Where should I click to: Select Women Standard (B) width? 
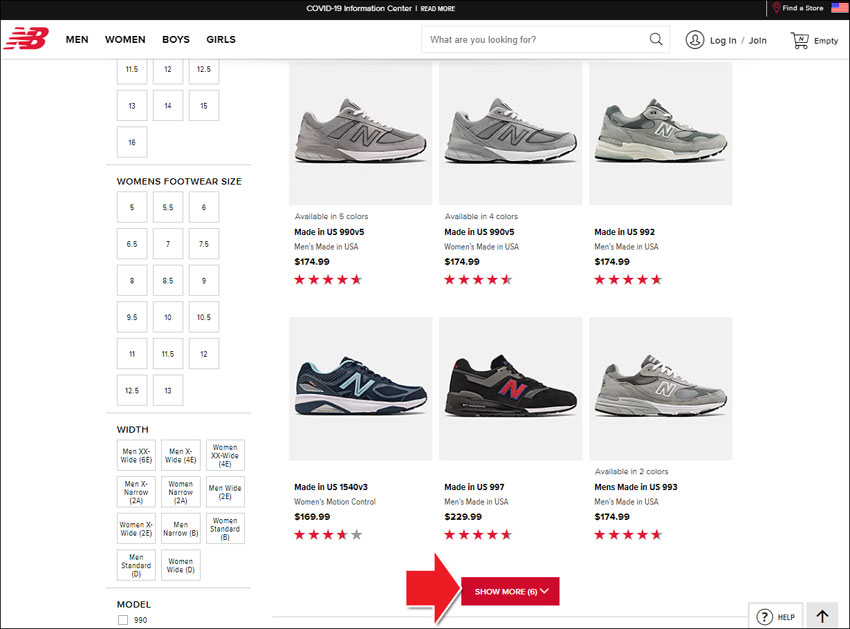point(225,528)
